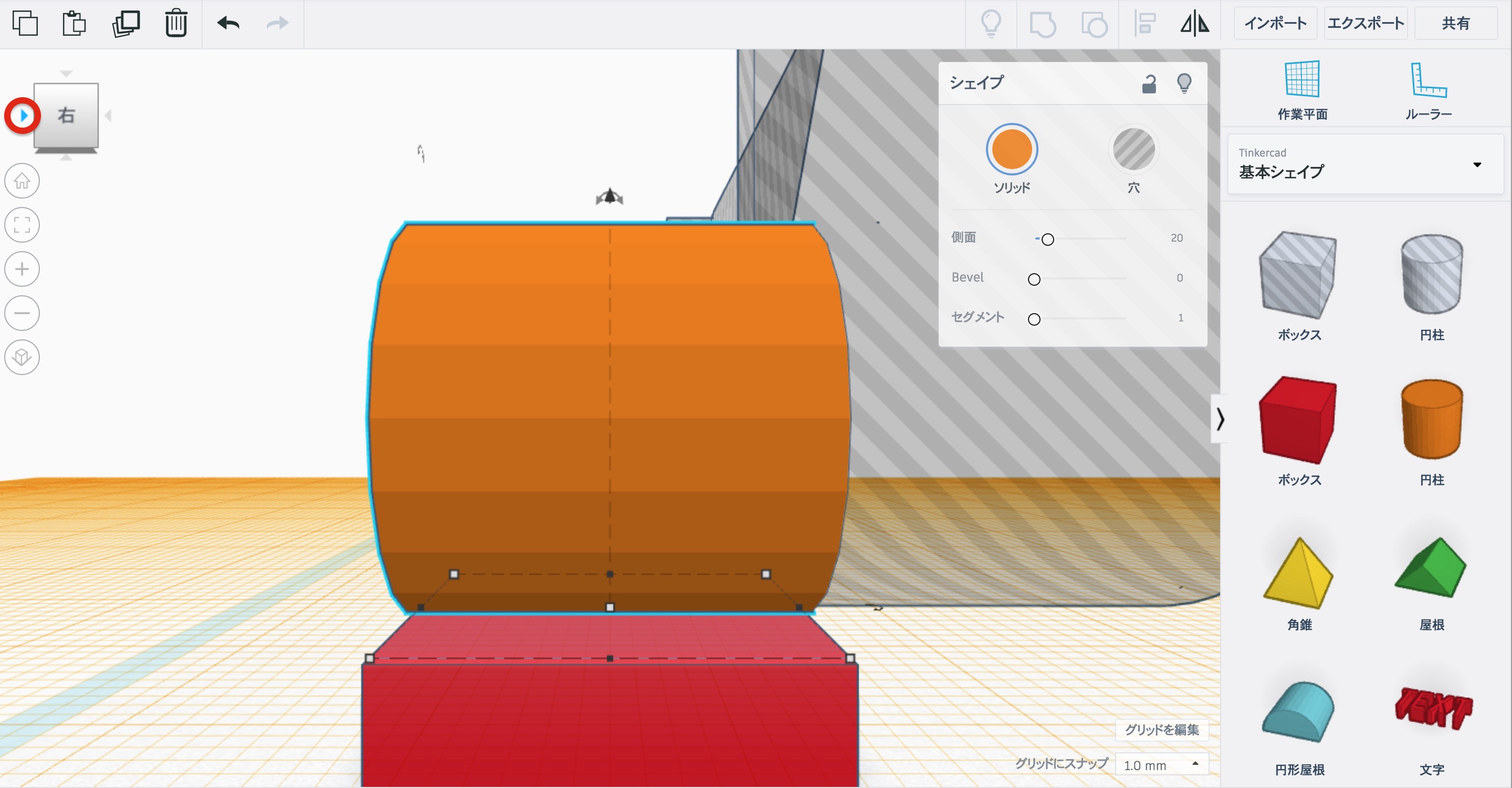This screenshot has width=1512, height=788.
Task: Click the duplicate icon in toolbar
Action: click(125, 24)
